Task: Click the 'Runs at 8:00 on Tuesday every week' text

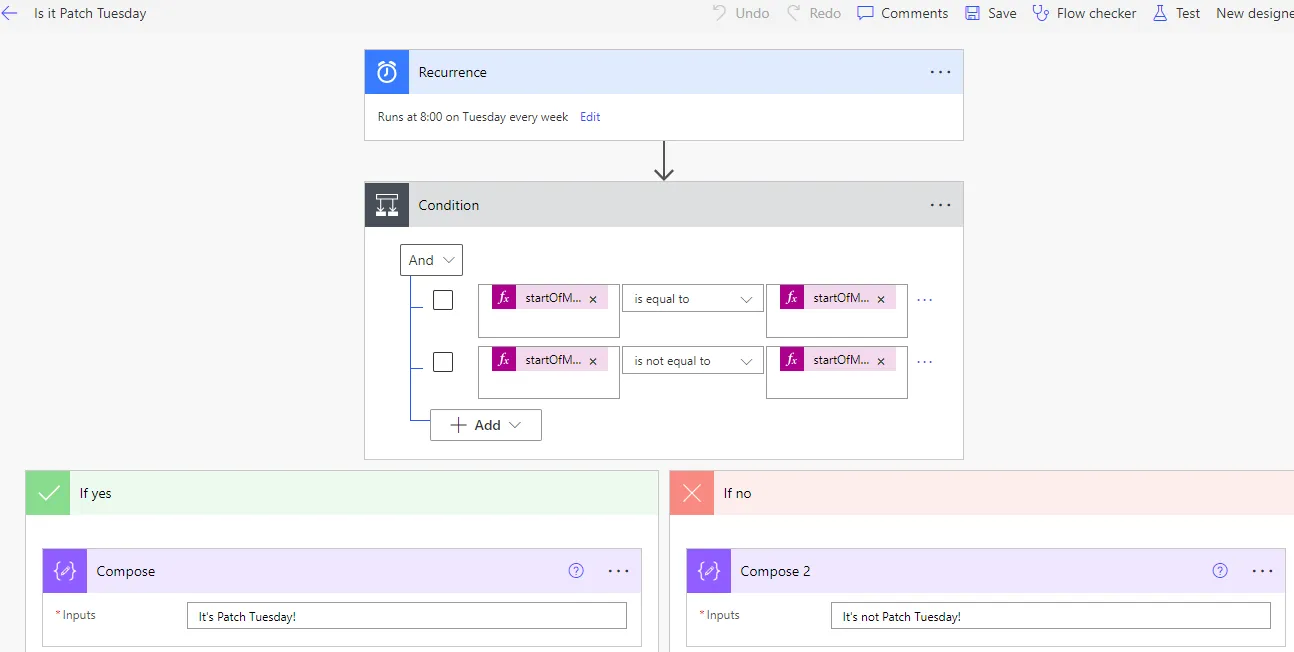Action: point(473,117)
